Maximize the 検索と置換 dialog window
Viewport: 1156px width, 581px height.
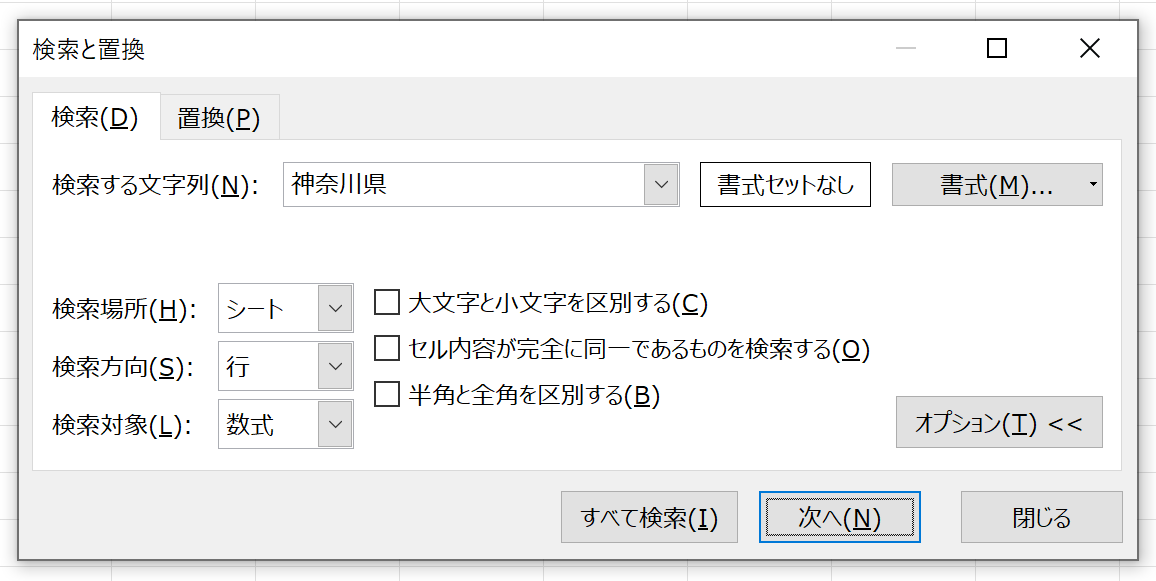(x=997, y=49)
